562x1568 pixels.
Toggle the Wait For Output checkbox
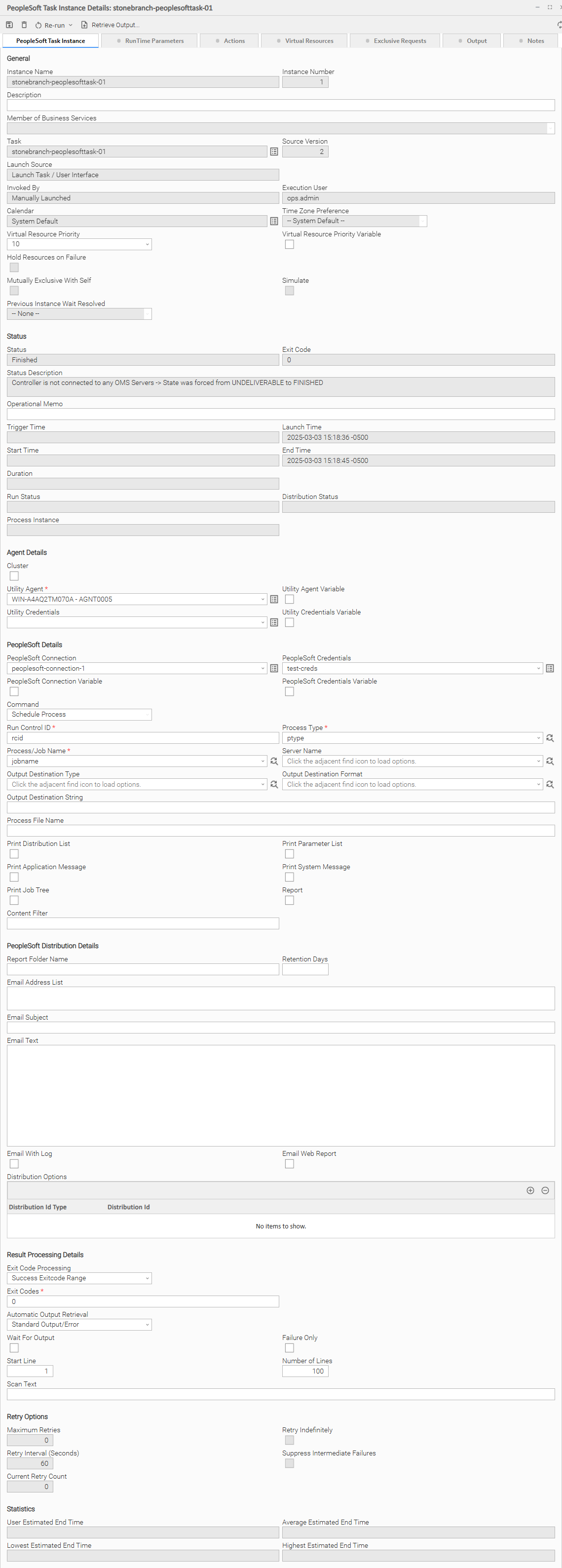pos(14,1347)
